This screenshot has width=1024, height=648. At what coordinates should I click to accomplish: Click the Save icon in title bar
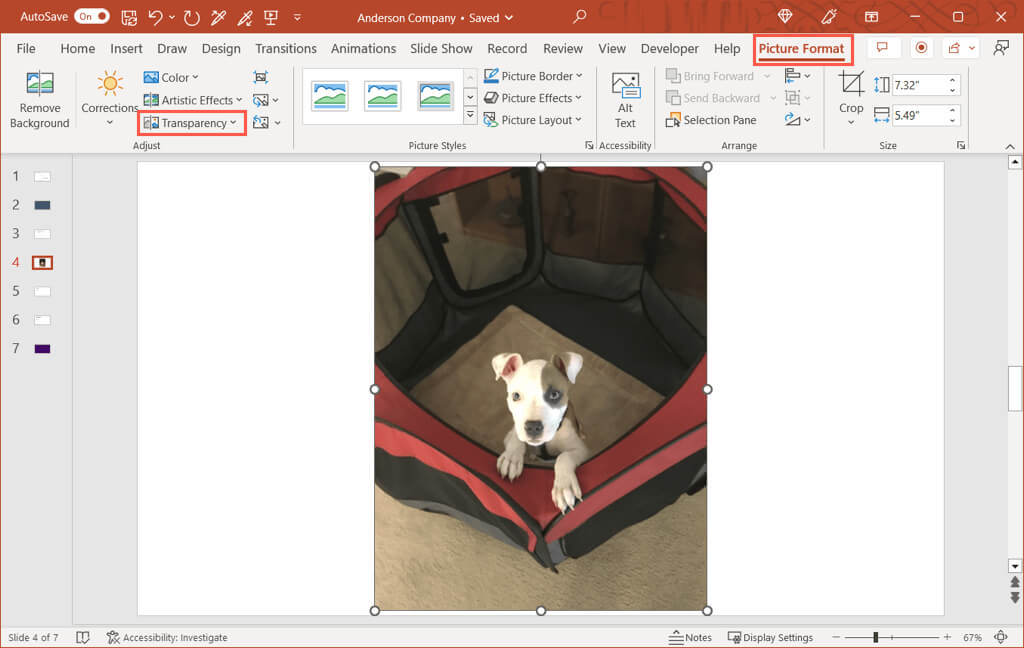(x=129, y=17)
